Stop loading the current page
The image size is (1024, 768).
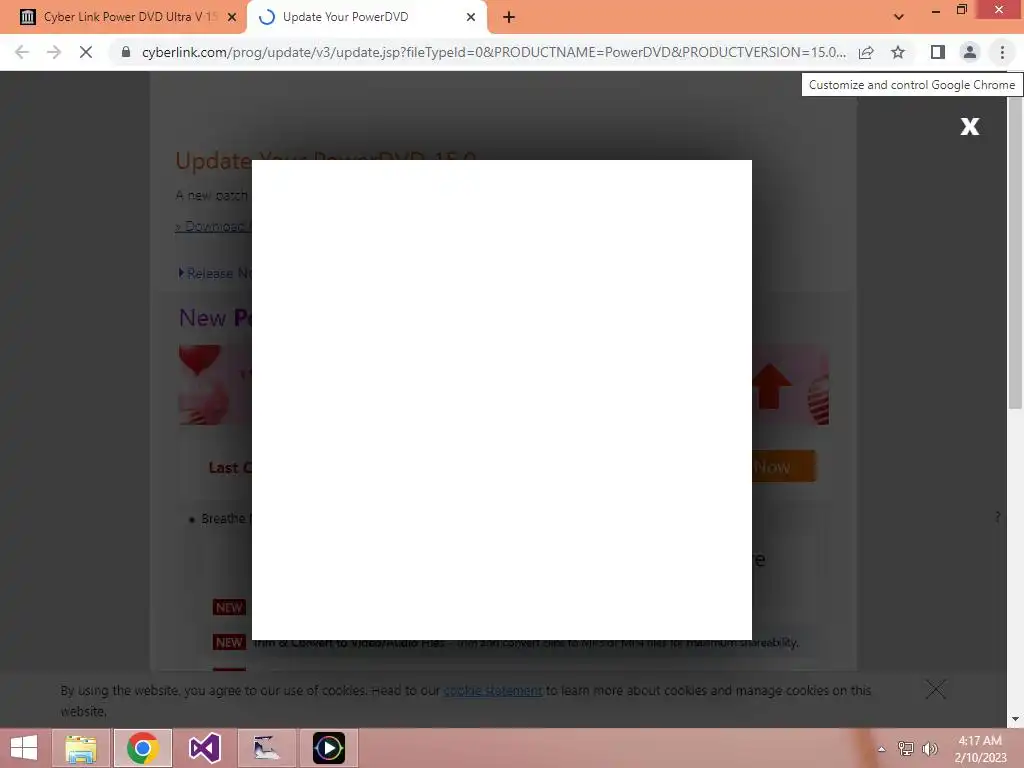click(x=86, y=52)
